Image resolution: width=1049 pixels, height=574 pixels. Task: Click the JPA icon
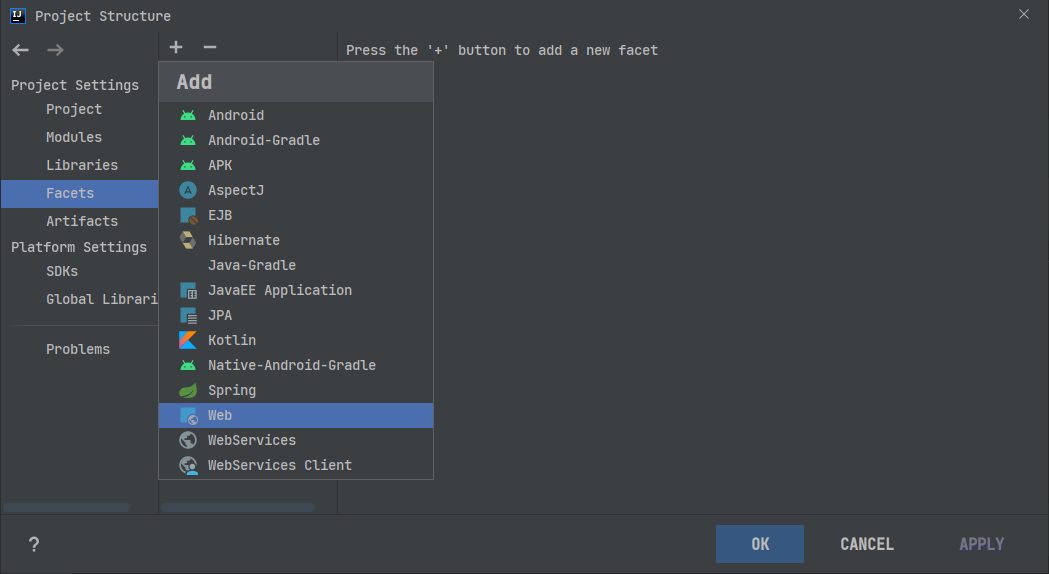[x=188, y=315]
